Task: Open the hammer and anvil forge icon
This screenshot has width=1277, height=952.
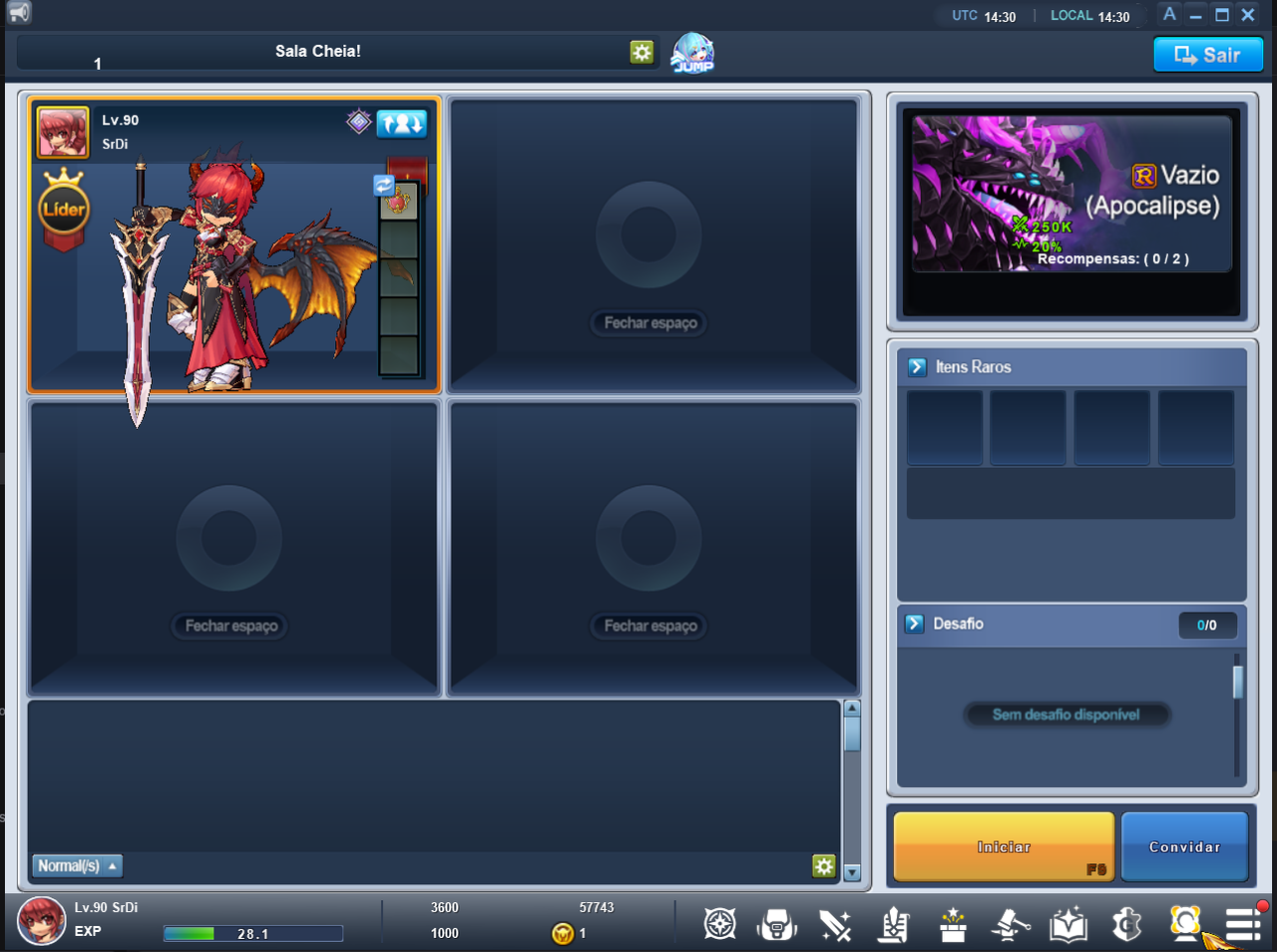Action: tap(1010, 924)
